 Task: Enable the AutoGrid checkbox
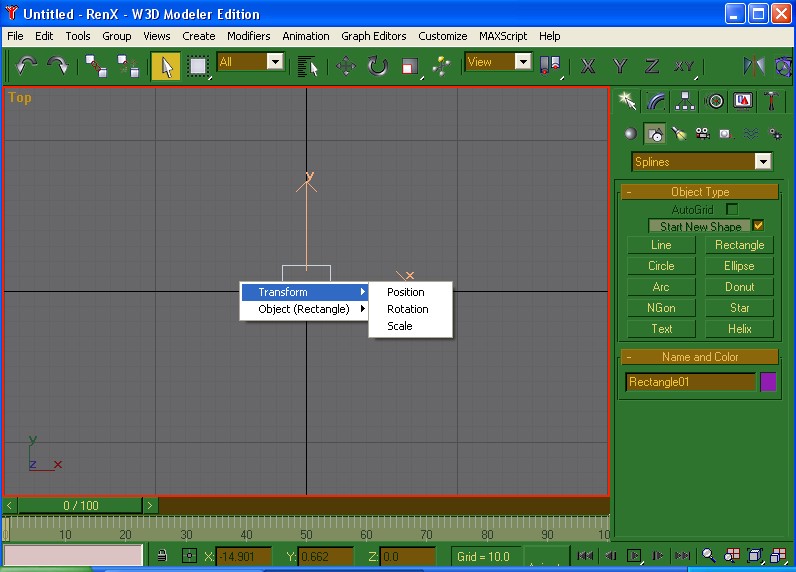pyautogui.click(x=732, y=209)
